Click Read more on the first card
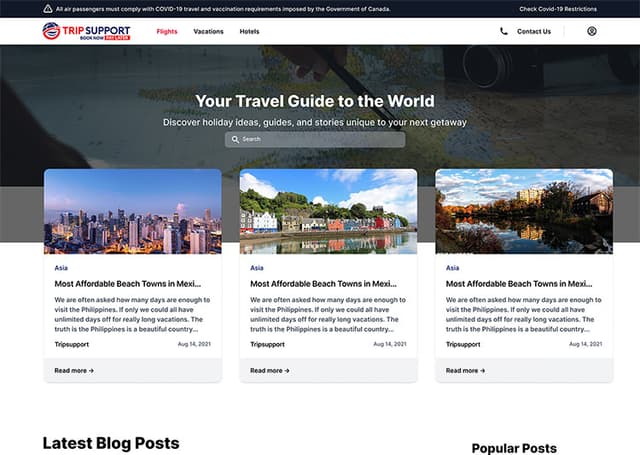Image resolution: width=640 pixels, height=455 pixels. (x=74, y=370)
